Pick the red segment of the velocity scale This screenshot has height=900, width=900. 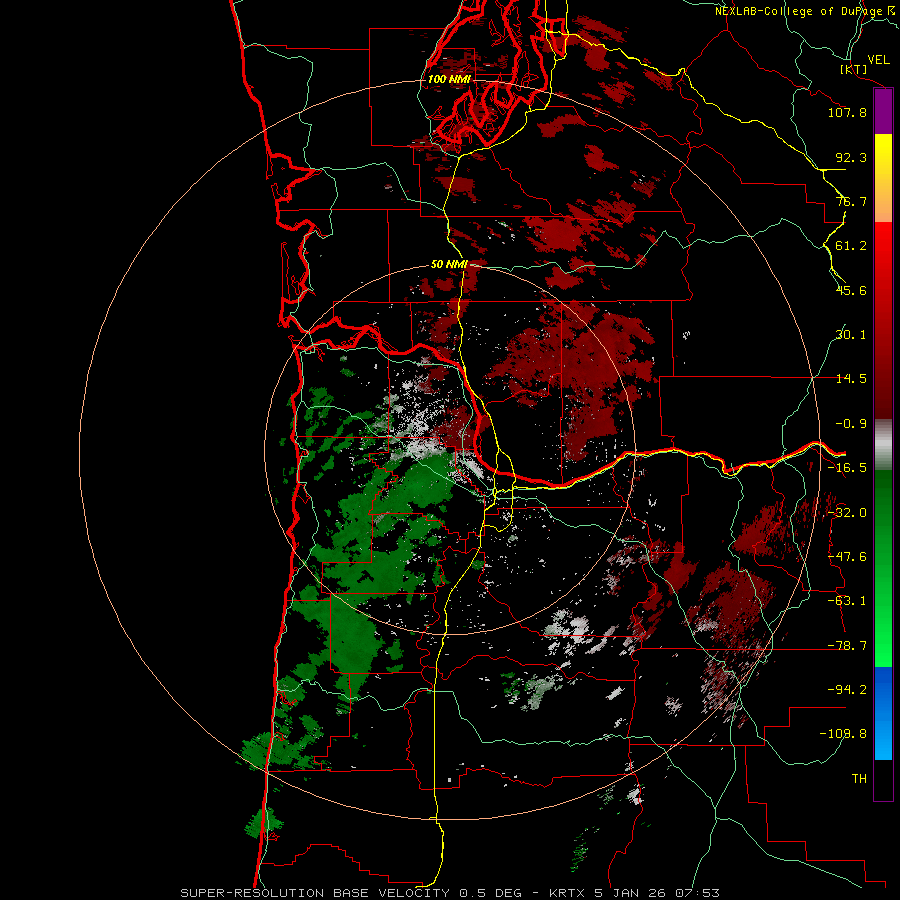coord(883,320)
